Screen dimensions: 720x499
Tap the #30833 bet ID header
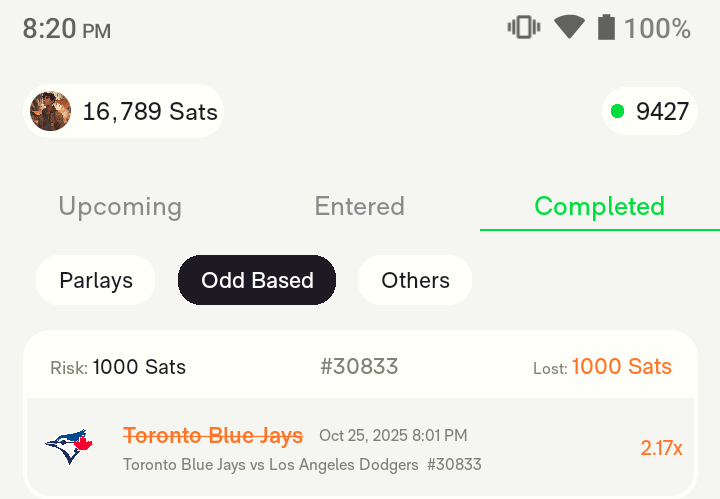(x=359, y=367)
